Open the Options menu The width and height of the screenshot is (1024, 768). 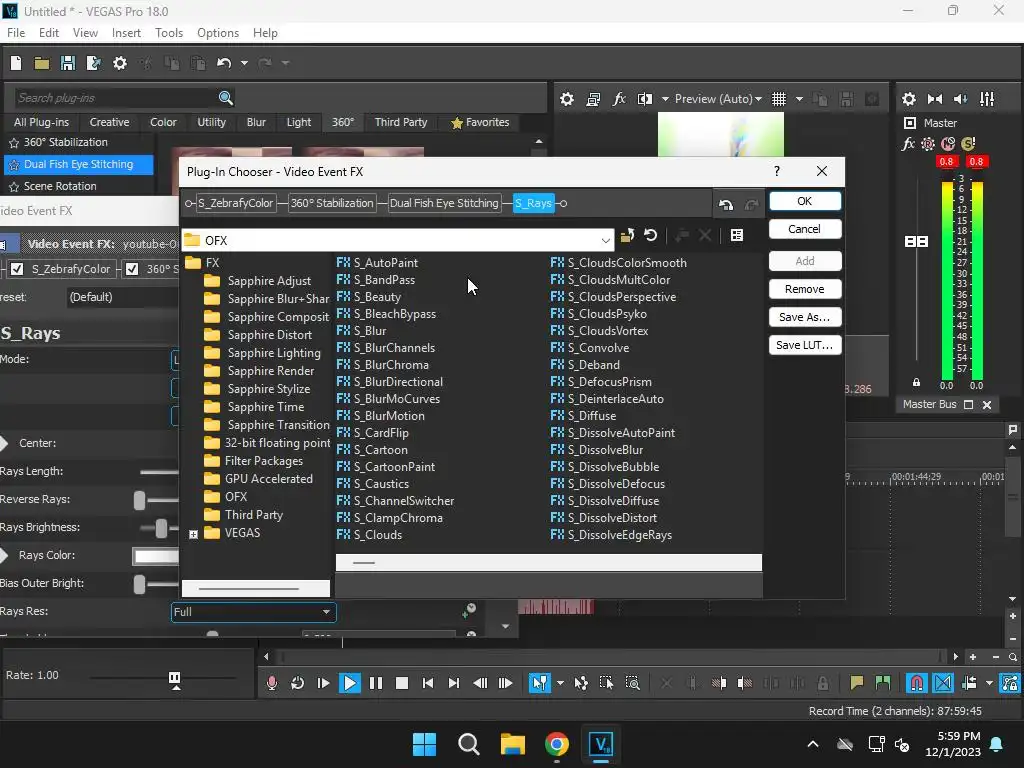(x=217, y=33)
